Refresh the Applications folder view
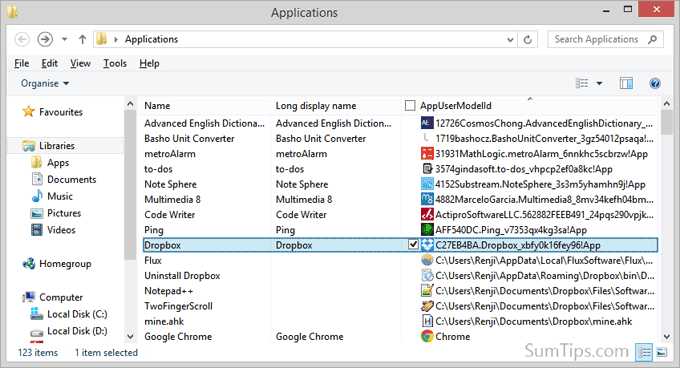 pyautogui.click(x=527, y=40)
